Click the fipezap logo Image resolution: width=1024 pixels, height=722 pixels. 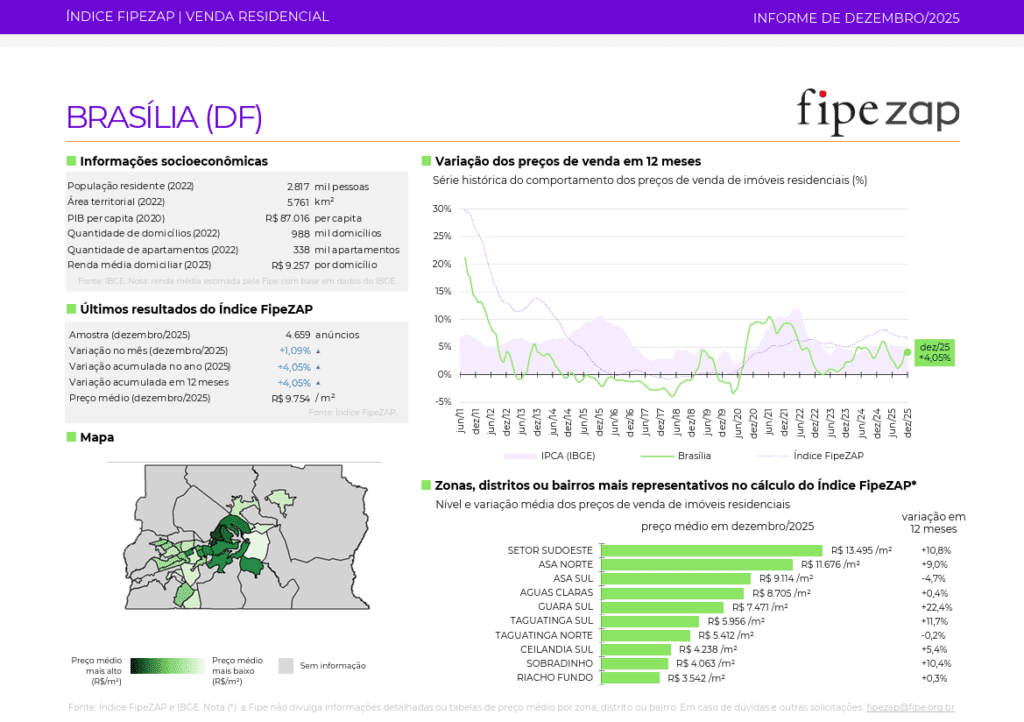point(877,111)
